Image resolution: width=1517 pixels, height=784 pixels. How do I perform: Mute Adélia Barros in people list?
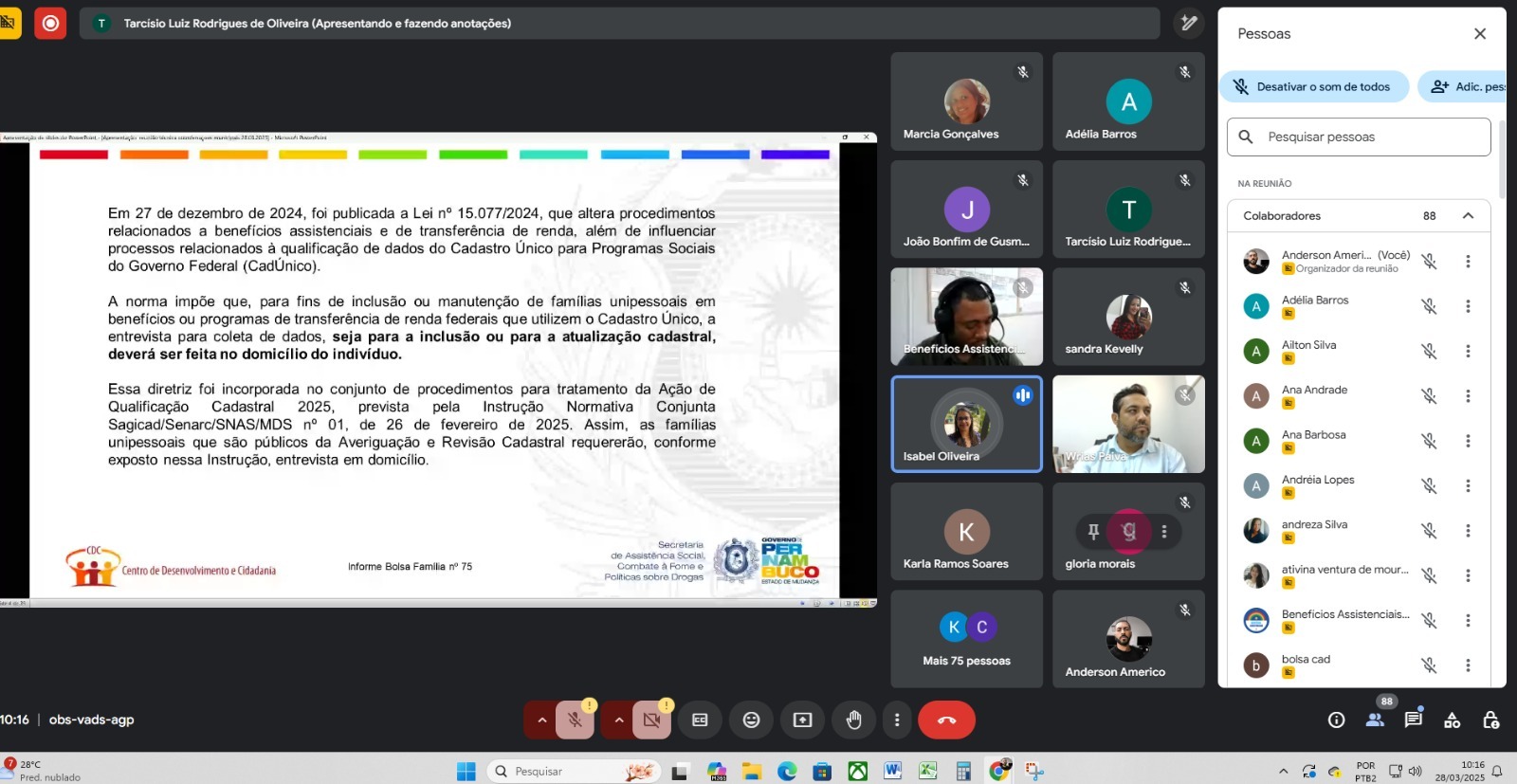point(1429,306)
